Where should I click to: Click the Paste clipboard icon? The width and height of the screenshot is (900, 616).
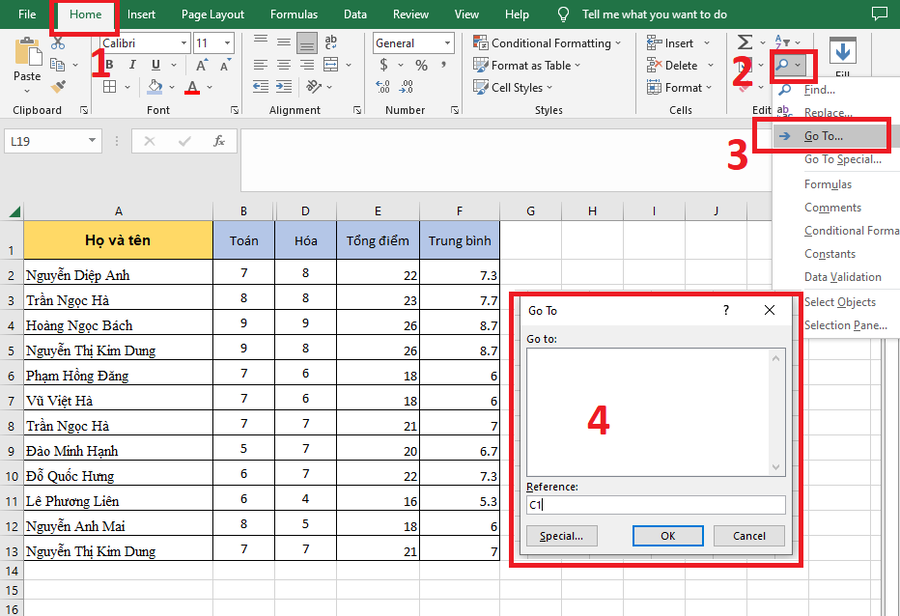pyautogui.click(x=28, y=52)
